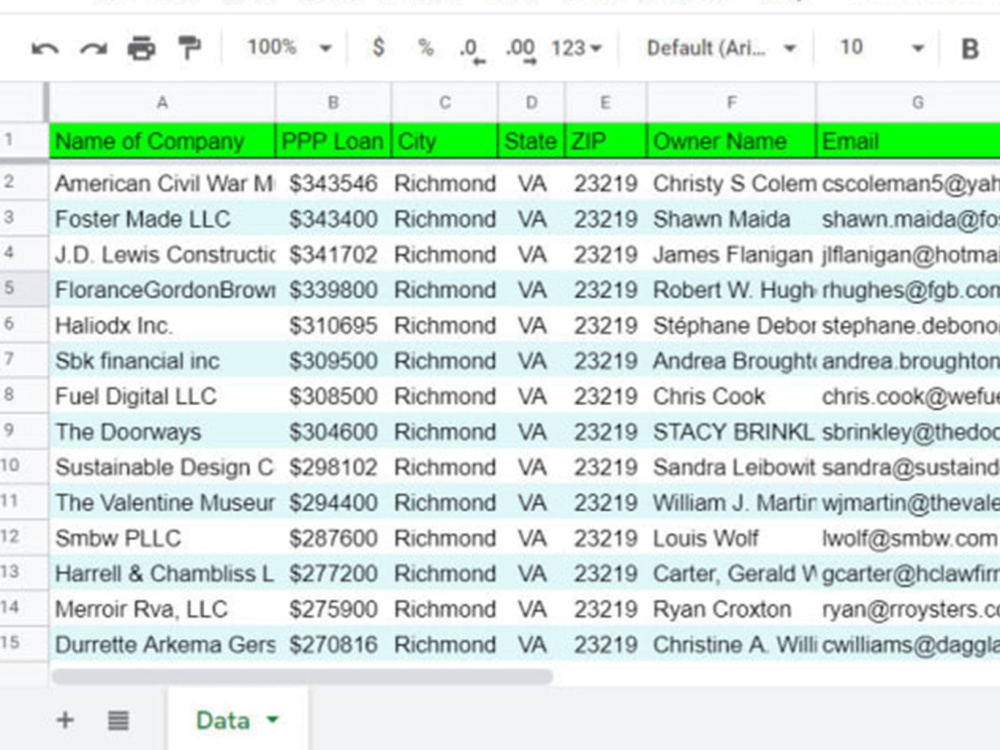Click loan value $310695
The height and width of the screenshot is (750, 1000).
tap(334, 326)
